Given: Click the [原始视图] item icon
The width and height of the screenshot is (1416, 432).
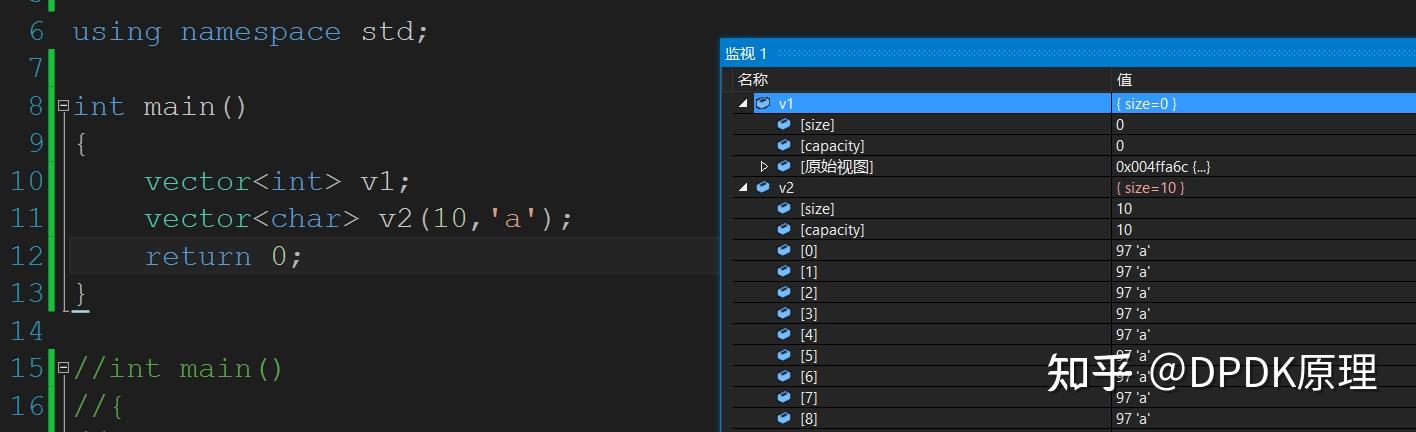Looking at the screenshot, I should coord(784,166).
